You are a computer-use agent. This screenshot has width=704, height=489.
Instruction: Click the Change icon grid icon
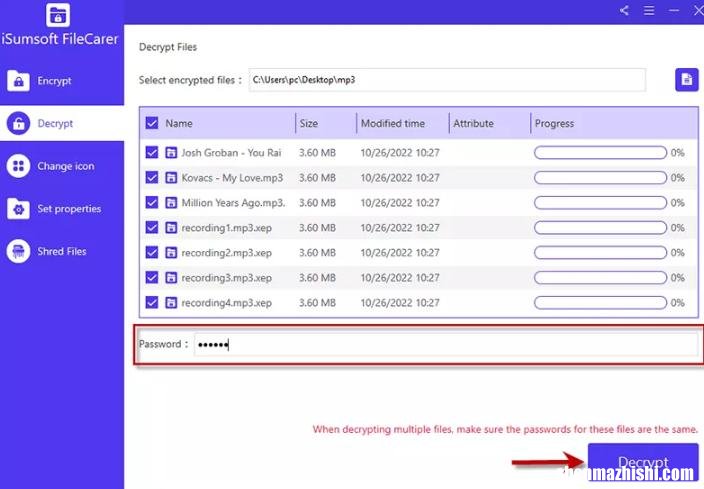[x=18, y=166]
